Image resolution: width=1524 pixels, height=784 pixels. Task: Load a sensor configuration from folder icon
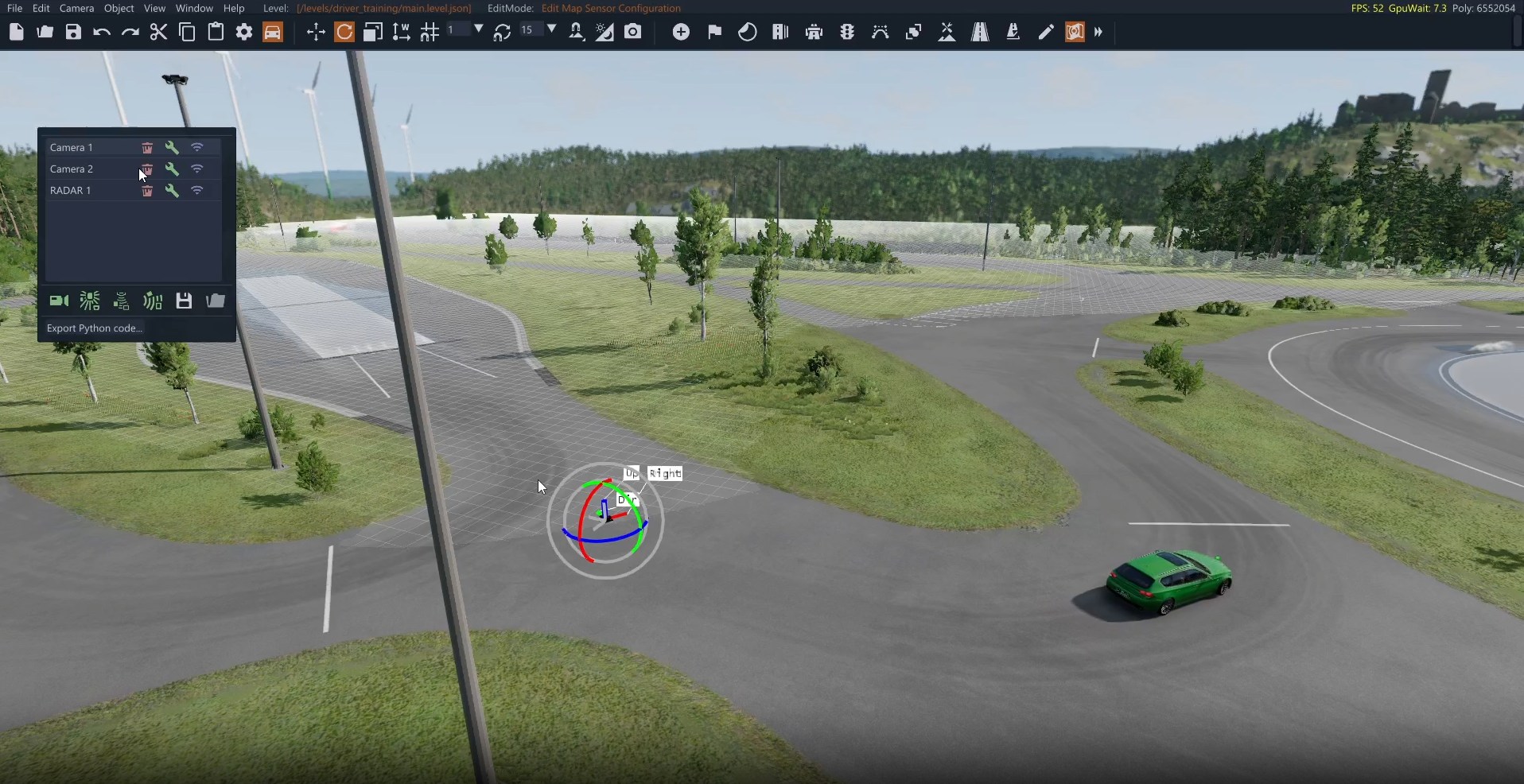[x=216, y=301]
